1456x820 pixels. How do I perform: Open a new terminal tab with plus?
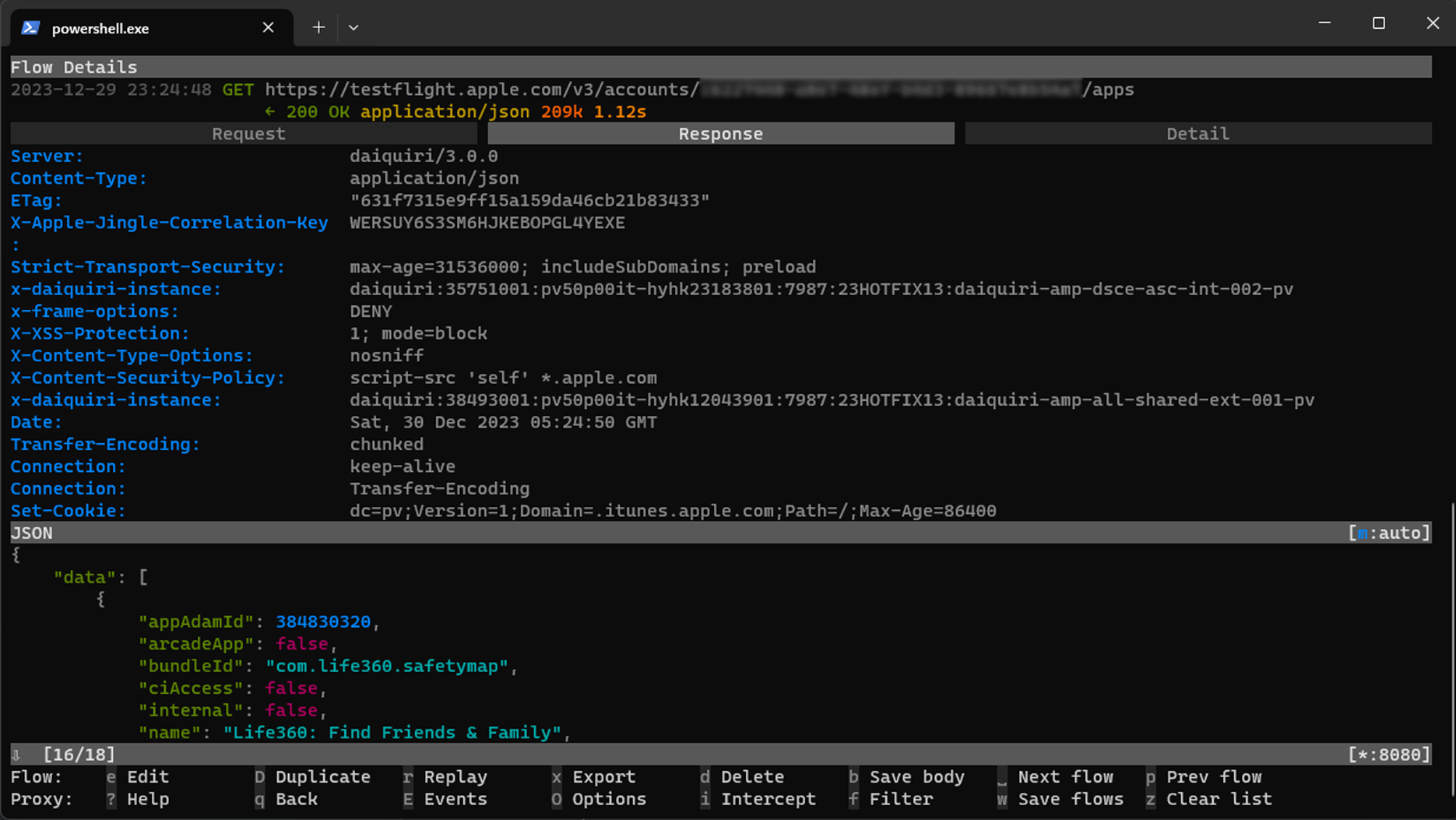coord(318,27)
